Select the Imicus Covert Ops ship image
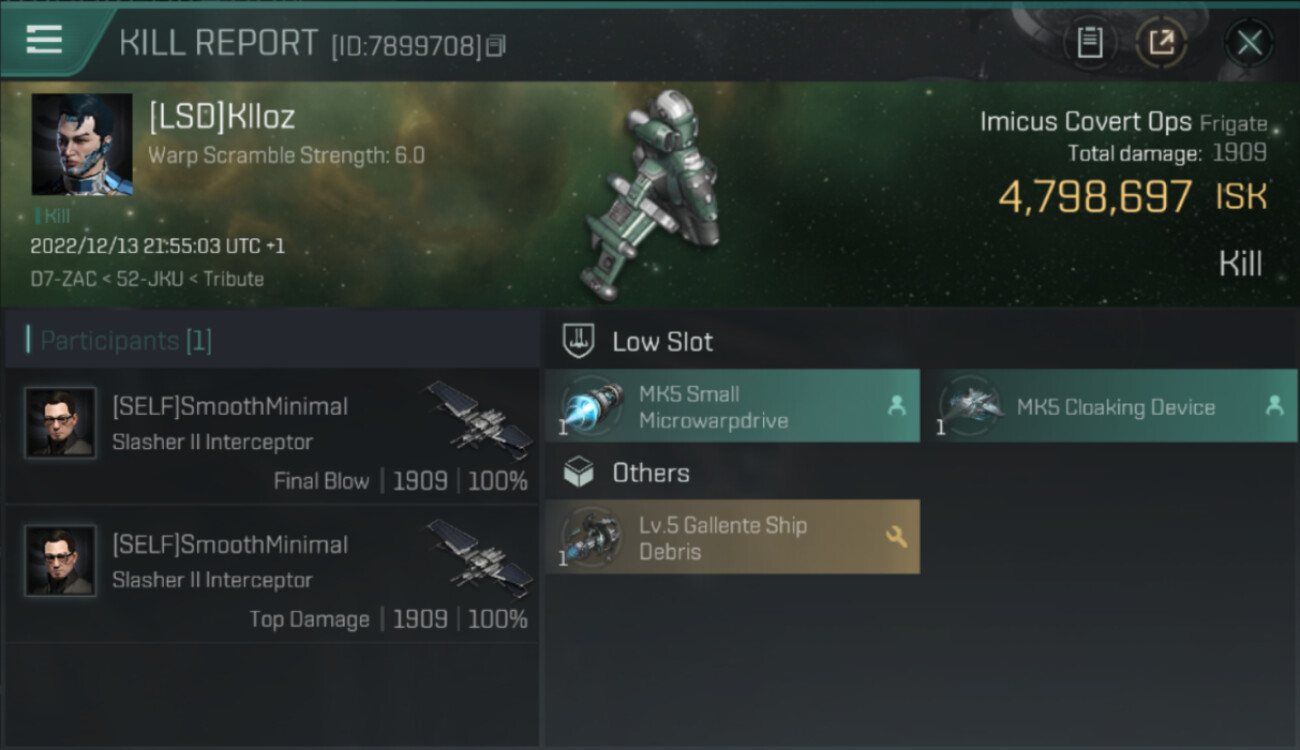This screenshot has width=1300, height=750. pyautogui.click(x=656, y=195)
